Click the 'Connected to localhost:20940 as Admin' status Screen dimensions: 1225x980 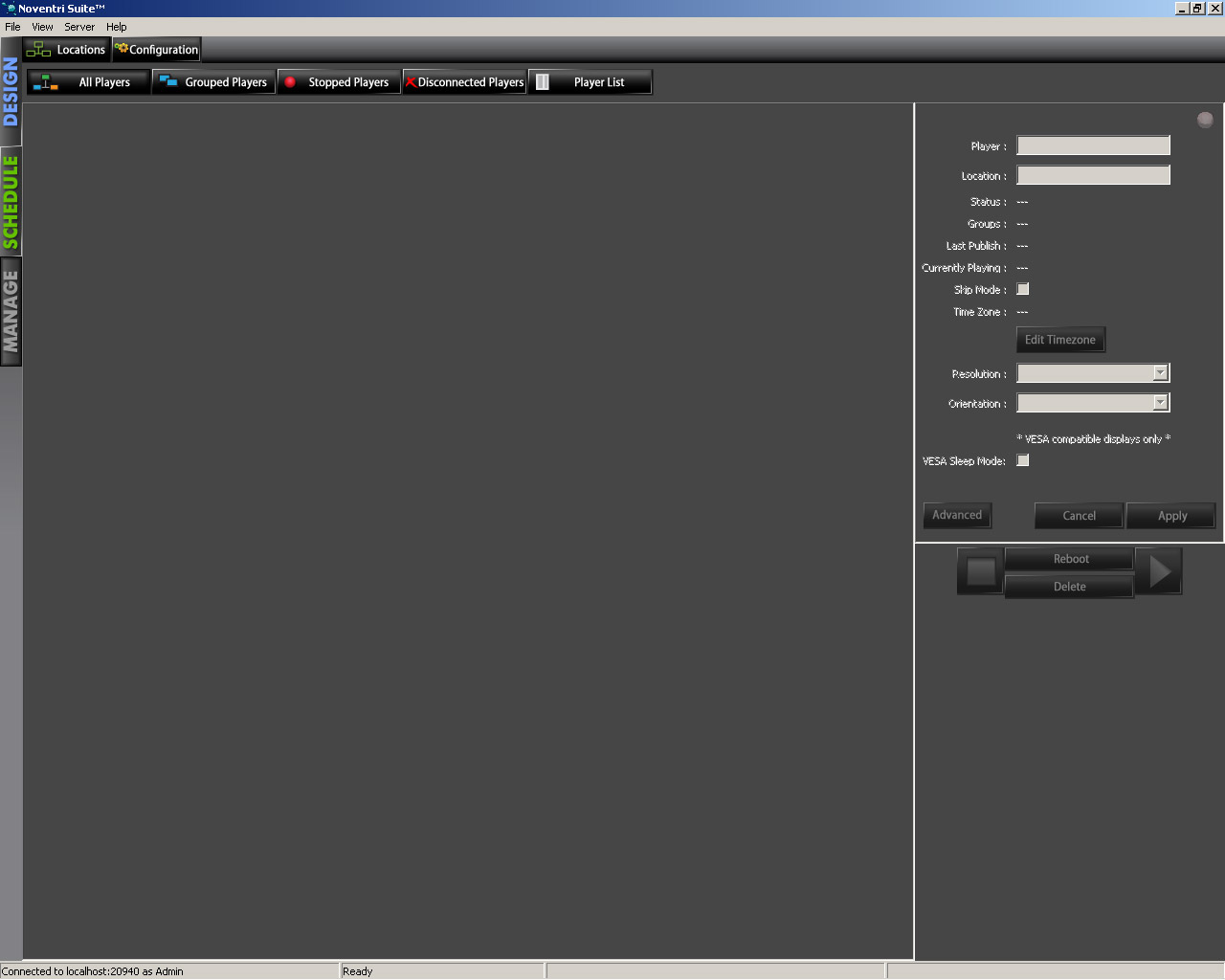93,971
